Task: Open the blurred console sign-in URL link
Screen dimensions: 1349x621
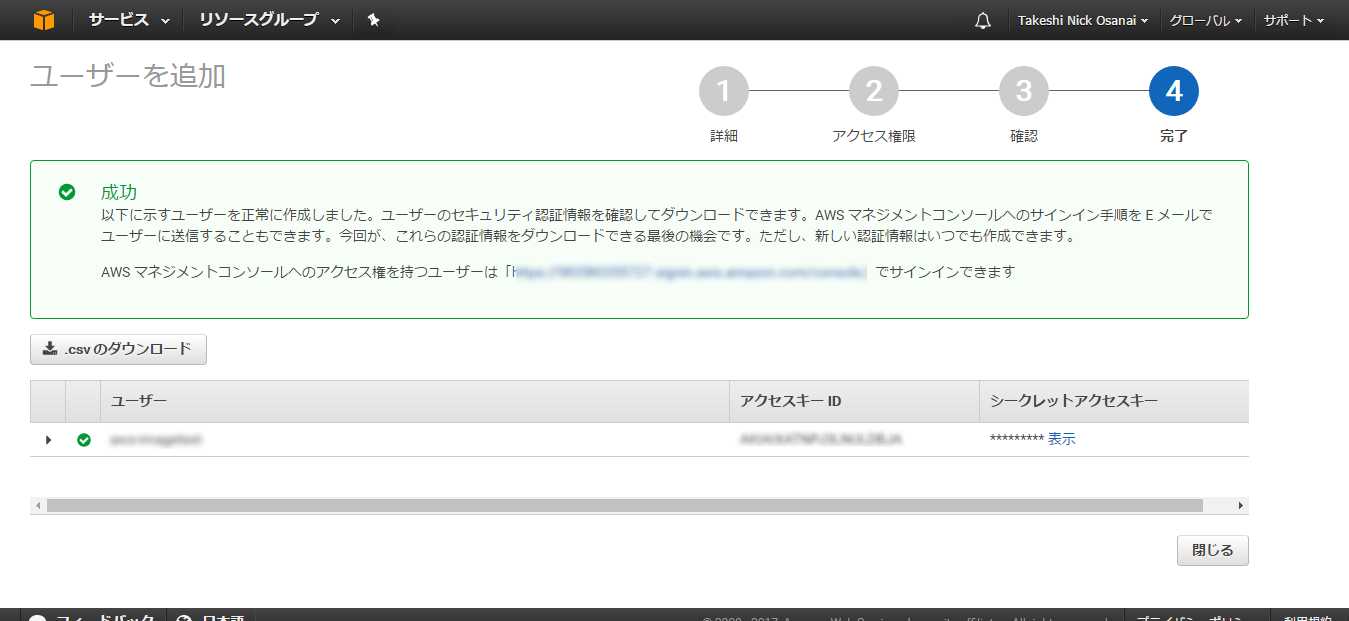Action: 689,272
